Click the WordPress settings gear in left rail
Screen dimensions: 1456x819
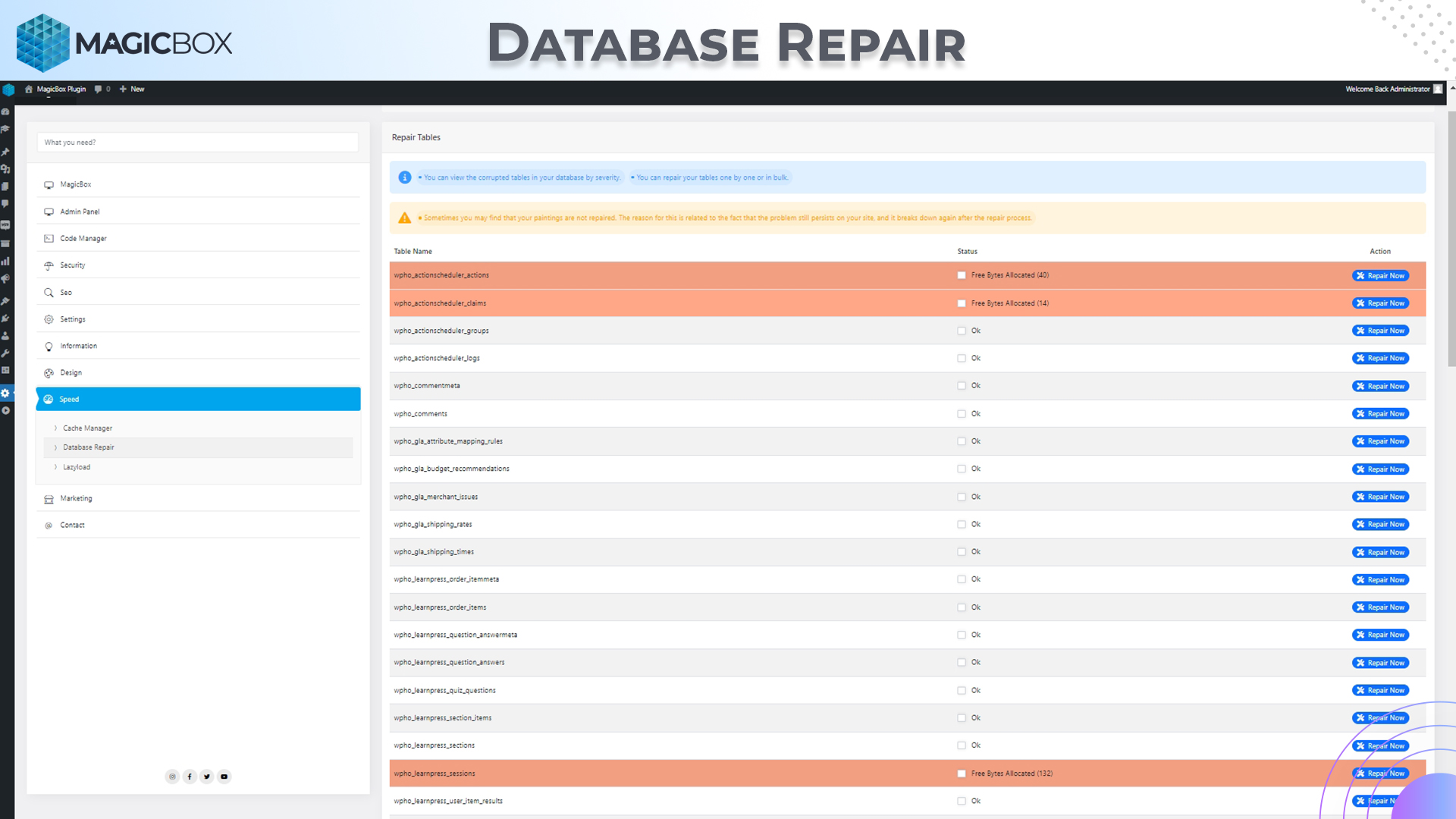5,394
